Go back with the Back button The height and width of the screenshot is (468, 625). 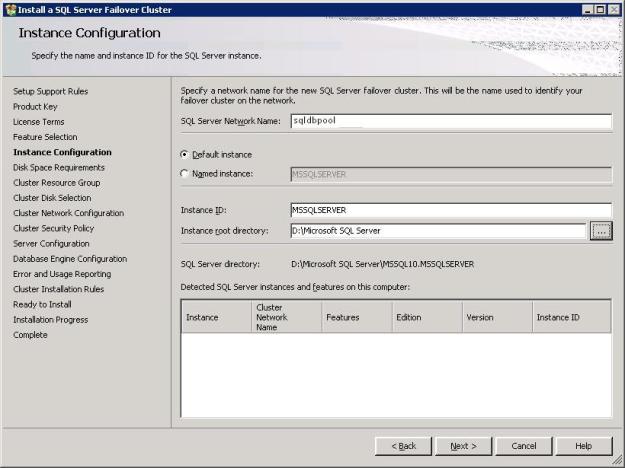403,446
